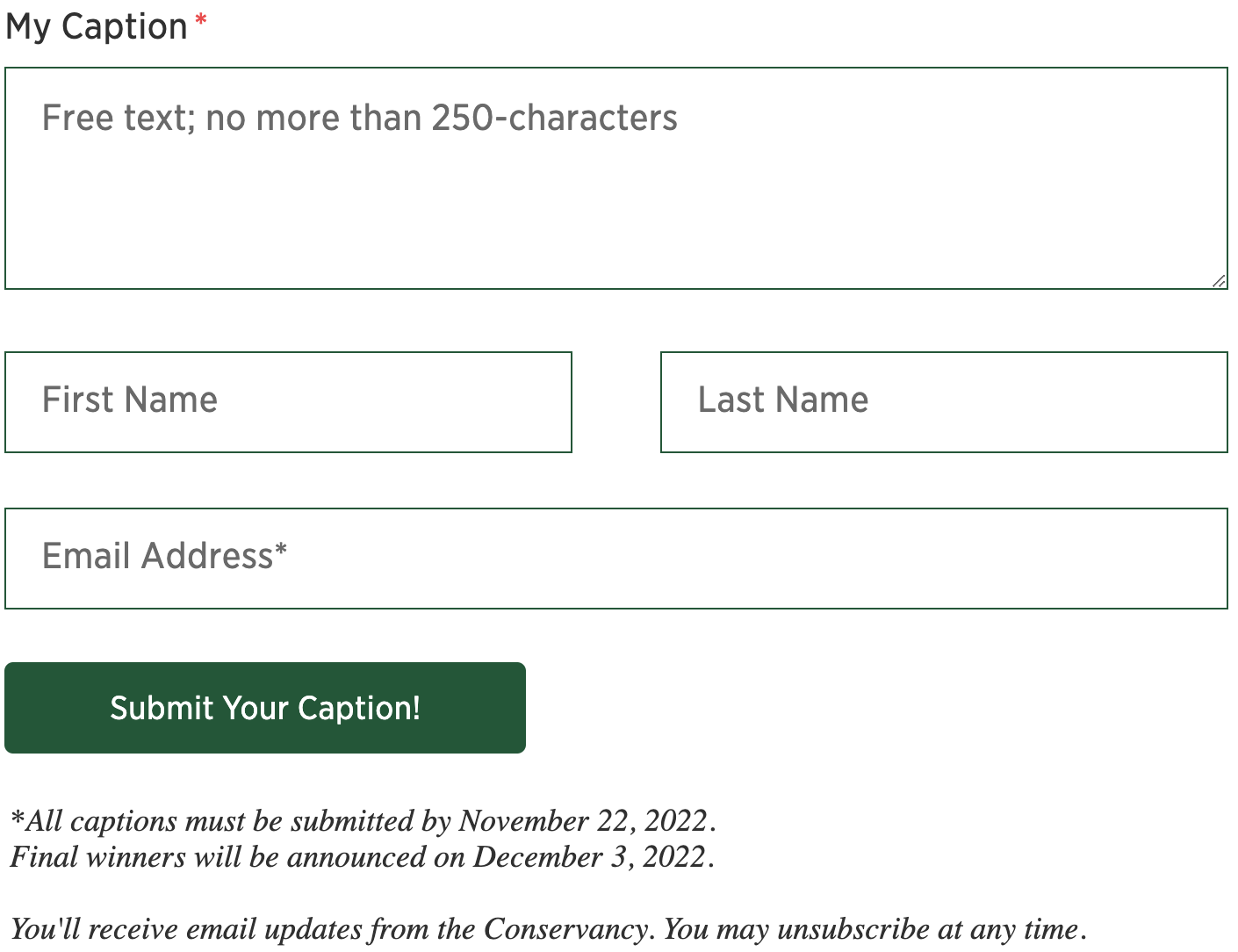Viewport: 1238px width, 952px height.
Task: Click into the Last Name field
Action: [x=944, y=402]
